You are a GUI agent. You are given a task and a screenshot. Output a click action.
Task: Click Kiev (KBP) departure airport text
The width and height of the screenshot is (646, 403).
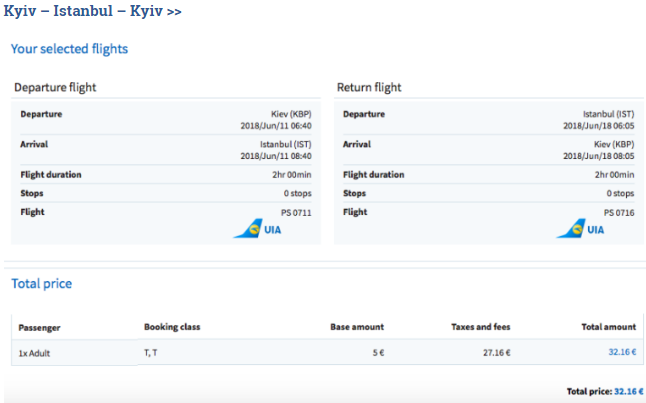pyautogui.click(x=291, y=114)
